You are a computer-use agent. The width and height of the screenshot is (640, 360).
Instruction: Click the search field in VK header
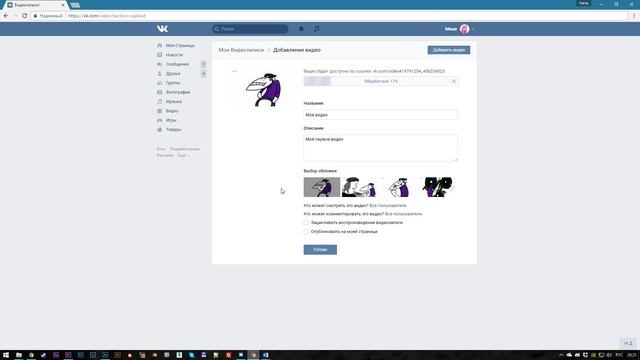click(250, 29)
